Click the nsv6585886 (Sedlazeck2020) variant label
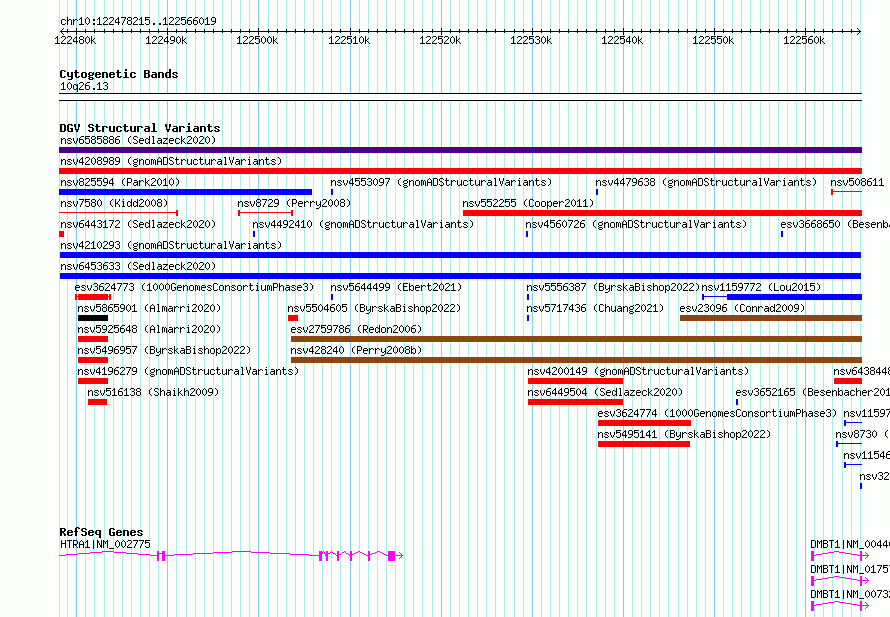The image size is (890, 617). 138,140
